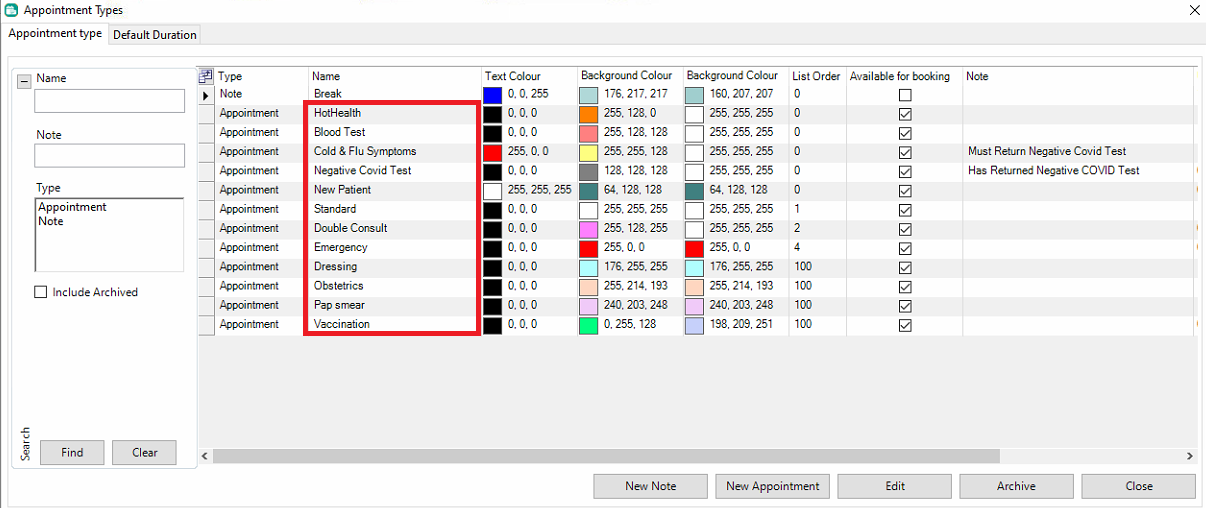
Task: Tick Available for booking for Break
Action: tap(905, 95)
